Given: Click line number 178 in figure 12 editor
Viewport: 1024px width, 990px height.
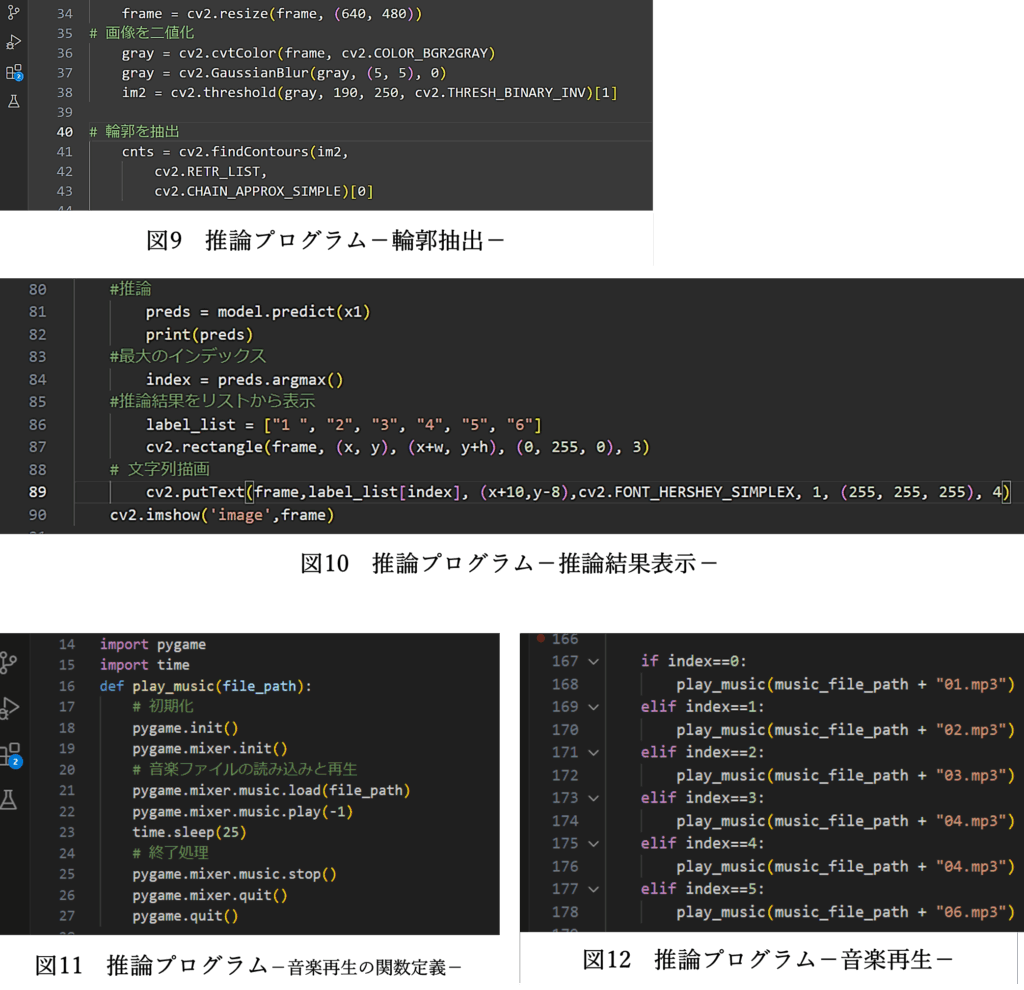Looking at the screenshot, I should pos(565,912).
